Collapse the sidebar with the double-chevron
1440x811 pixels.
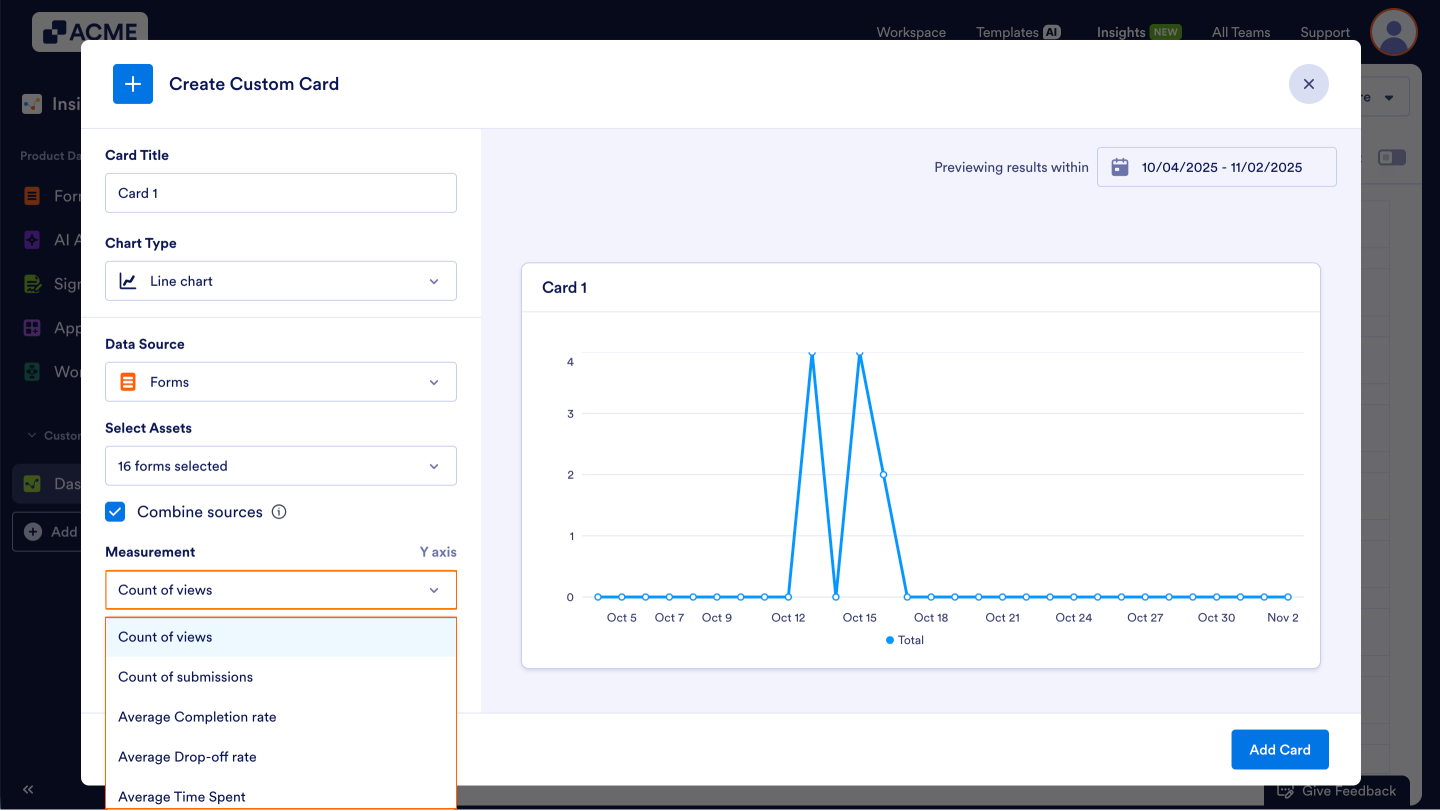pos(27,789)
